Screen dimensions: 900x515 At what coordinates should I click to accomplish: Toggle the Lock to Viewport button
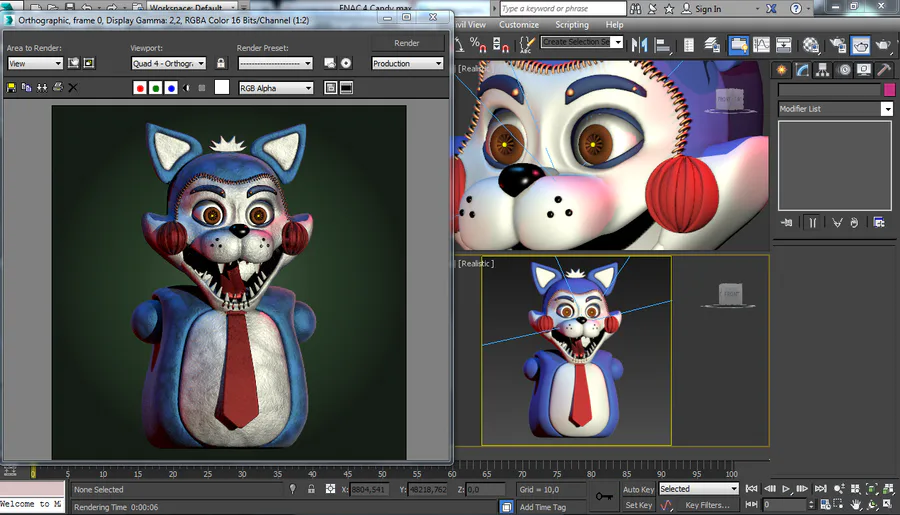[221, 63]
